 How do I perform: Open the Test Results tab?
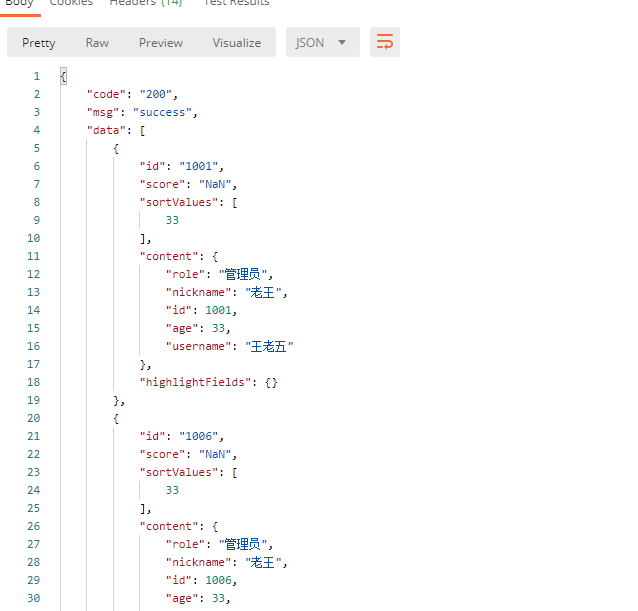coord(236,3)
